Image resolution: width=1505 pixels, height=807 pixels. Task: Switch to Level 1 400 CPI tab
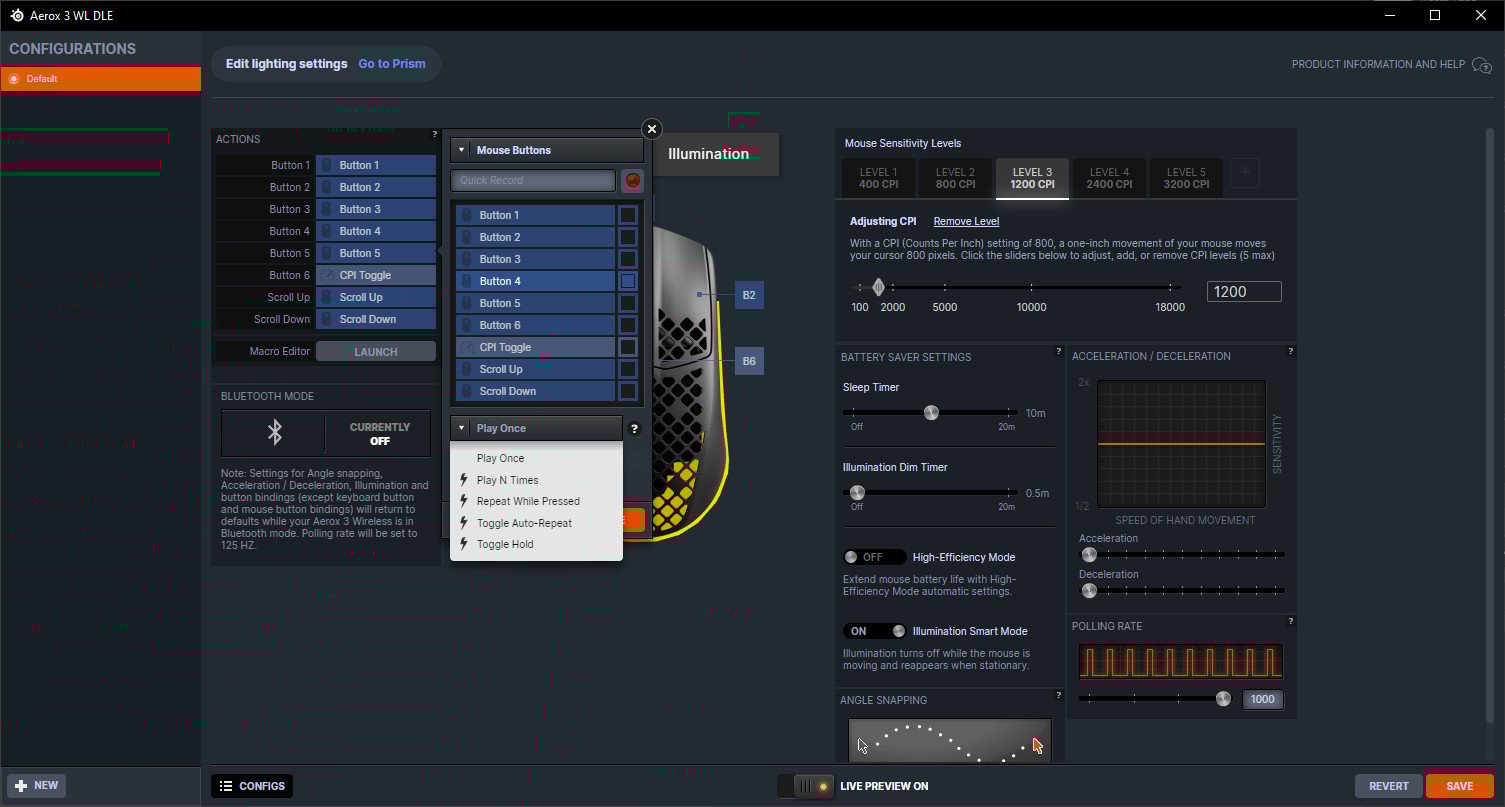(x=877, y=178)
